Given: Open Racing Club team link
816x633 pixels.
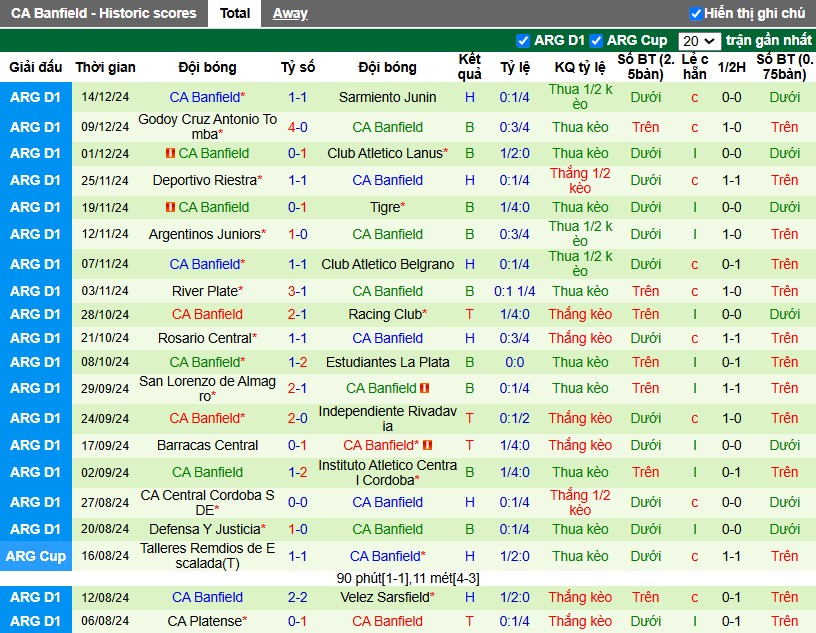Looking at the screenshot, I should point(385,314).
